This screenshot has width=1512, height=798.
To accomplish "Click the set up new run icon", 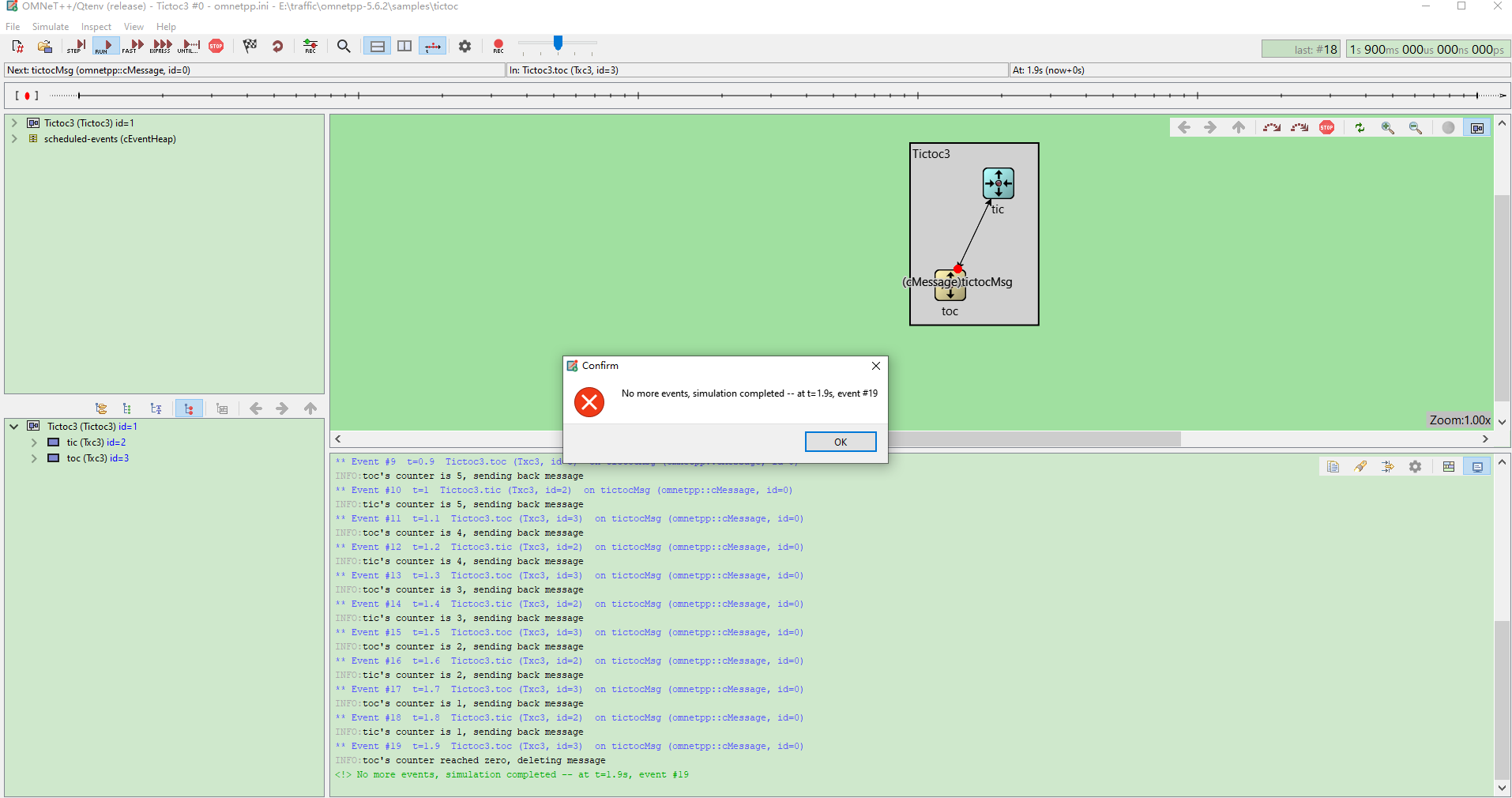I will tap(17, 47).
